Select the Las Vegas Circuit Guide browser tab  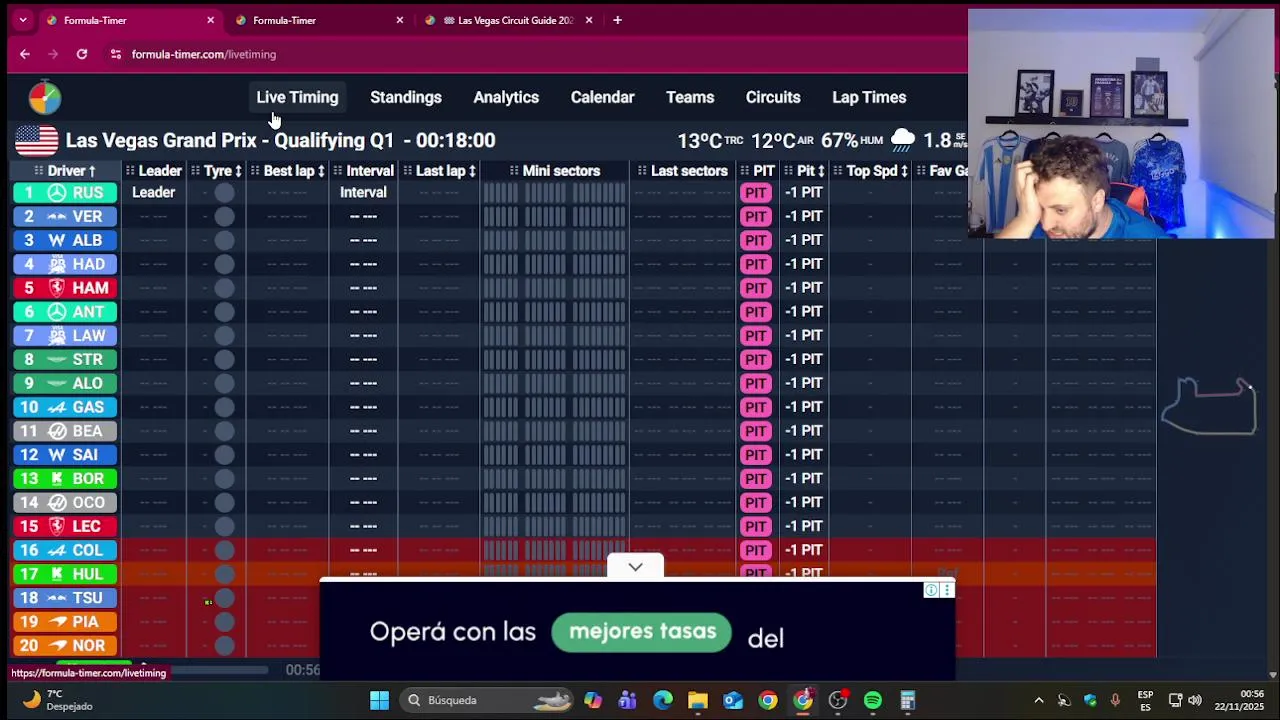(510, 20)
